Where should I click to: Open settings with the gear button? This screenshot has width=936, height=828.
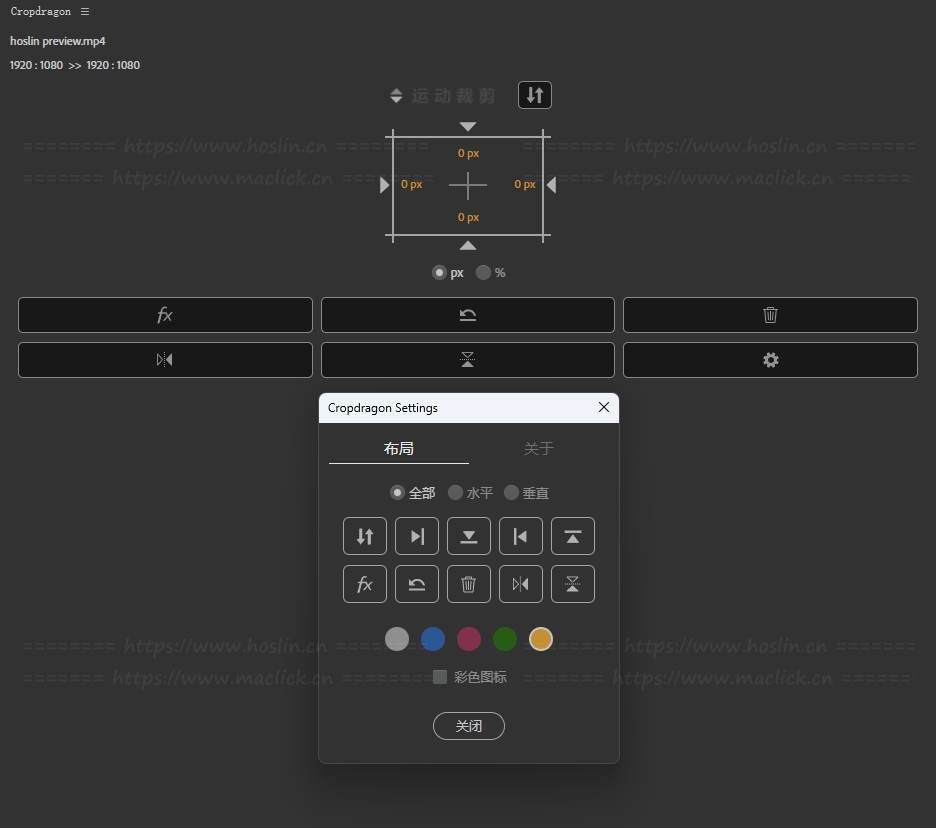coord(770,360)
